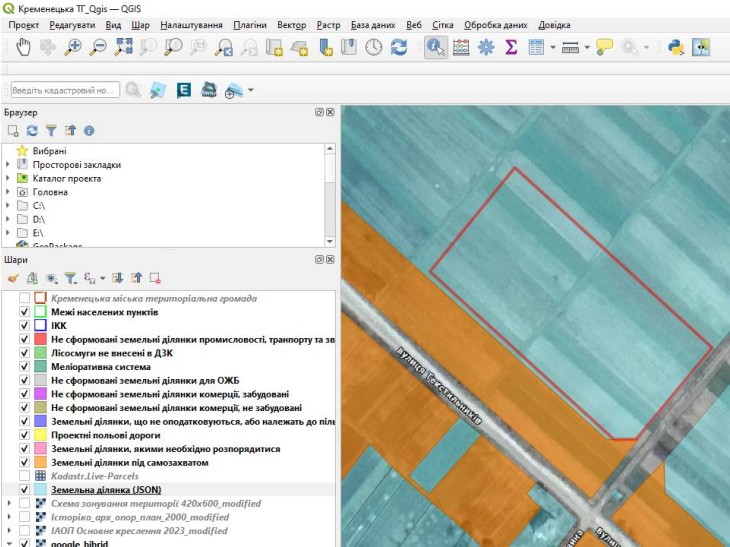Select the Measure Line ruler tool
This screenshot has height=547, width=730.
point(570,47)
